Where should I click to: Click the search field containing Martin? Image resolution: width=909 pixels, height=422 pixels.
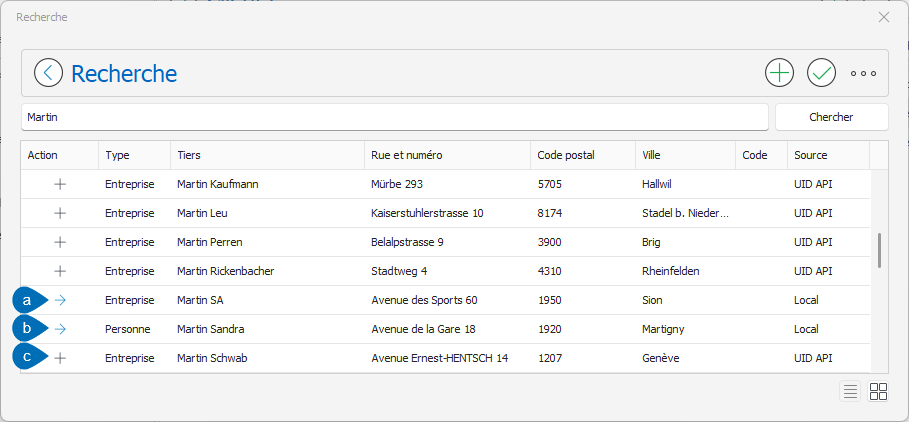click(x=395, y=117)
